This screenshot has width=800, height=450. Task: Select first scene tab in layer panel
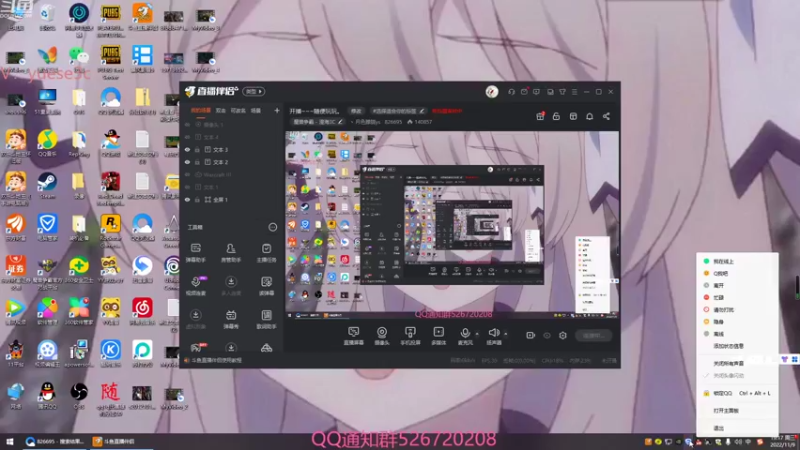(x=201, y=111)
